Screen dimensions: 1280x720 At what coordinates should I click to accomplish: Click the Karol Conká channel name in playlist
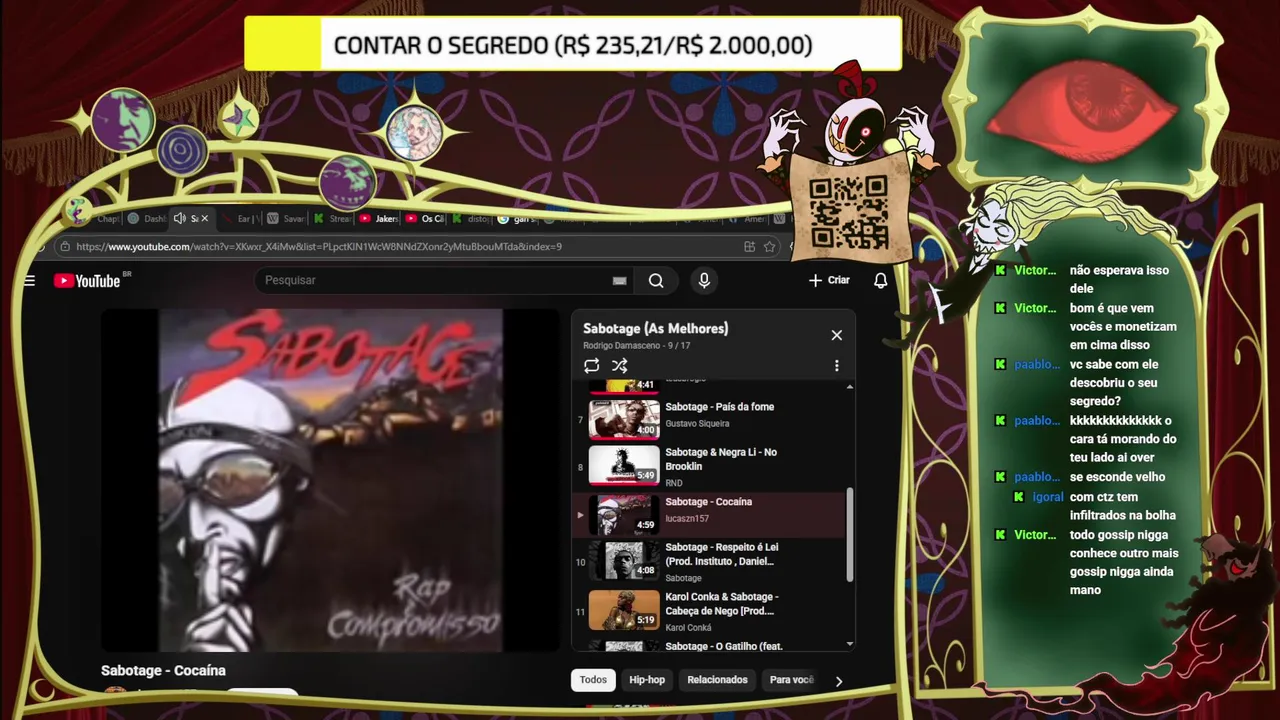(x=687, y=628)
